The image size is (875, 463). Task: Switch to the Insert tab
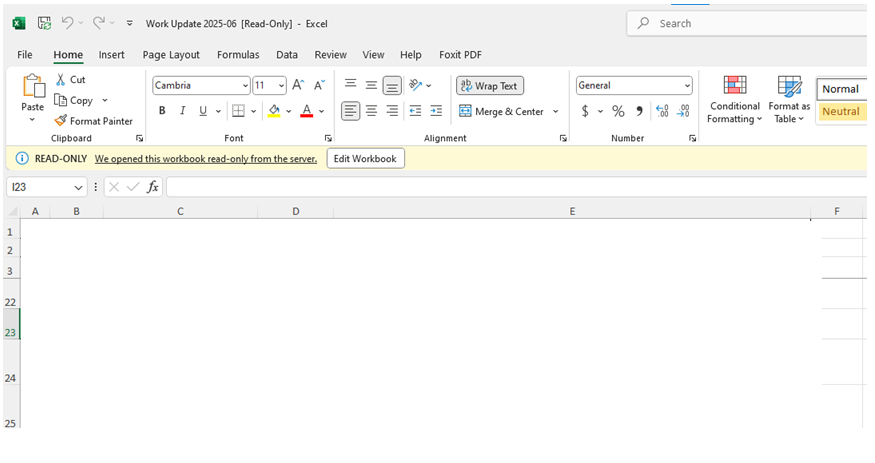coord(112,55)
